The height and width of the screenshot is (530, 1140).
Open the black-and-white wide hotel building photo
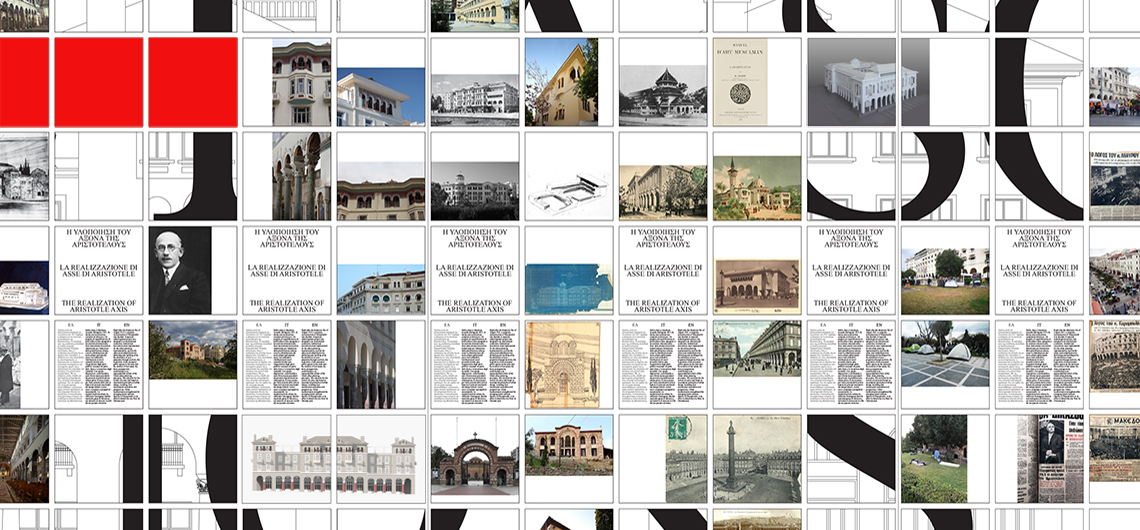click(475, 100)
